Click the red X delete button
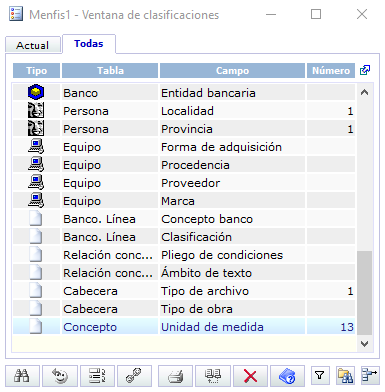 coord(250,376)
